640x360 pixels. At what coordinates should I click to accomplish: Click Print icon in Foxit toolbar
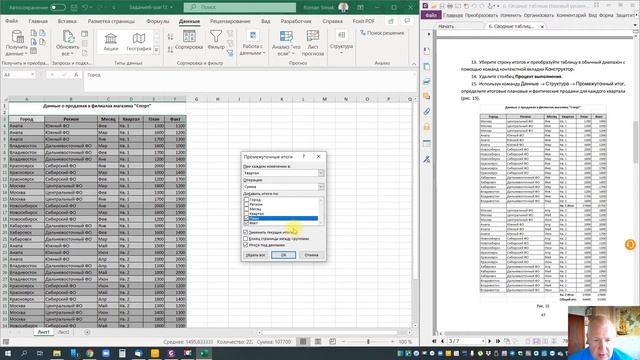(x=450, y=6)
